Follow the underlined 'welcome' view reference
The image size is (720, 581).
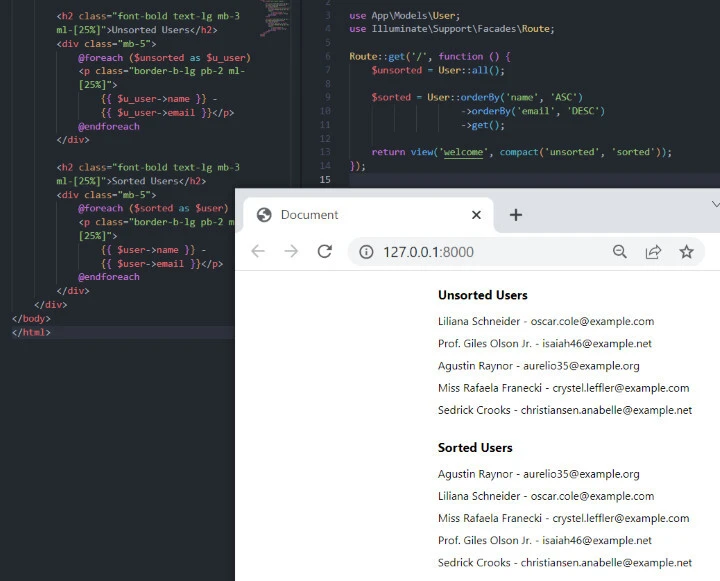[463, 152]
